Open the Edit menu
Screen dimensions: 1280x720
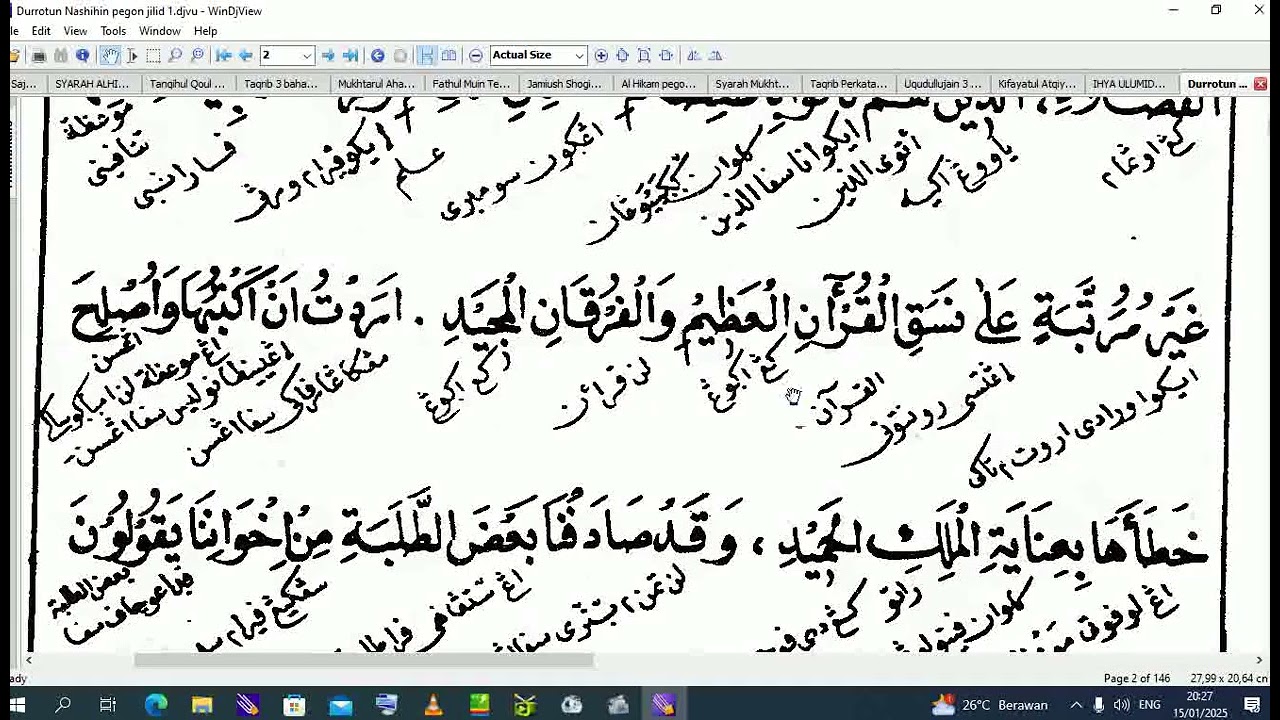[x=41, y=31]
